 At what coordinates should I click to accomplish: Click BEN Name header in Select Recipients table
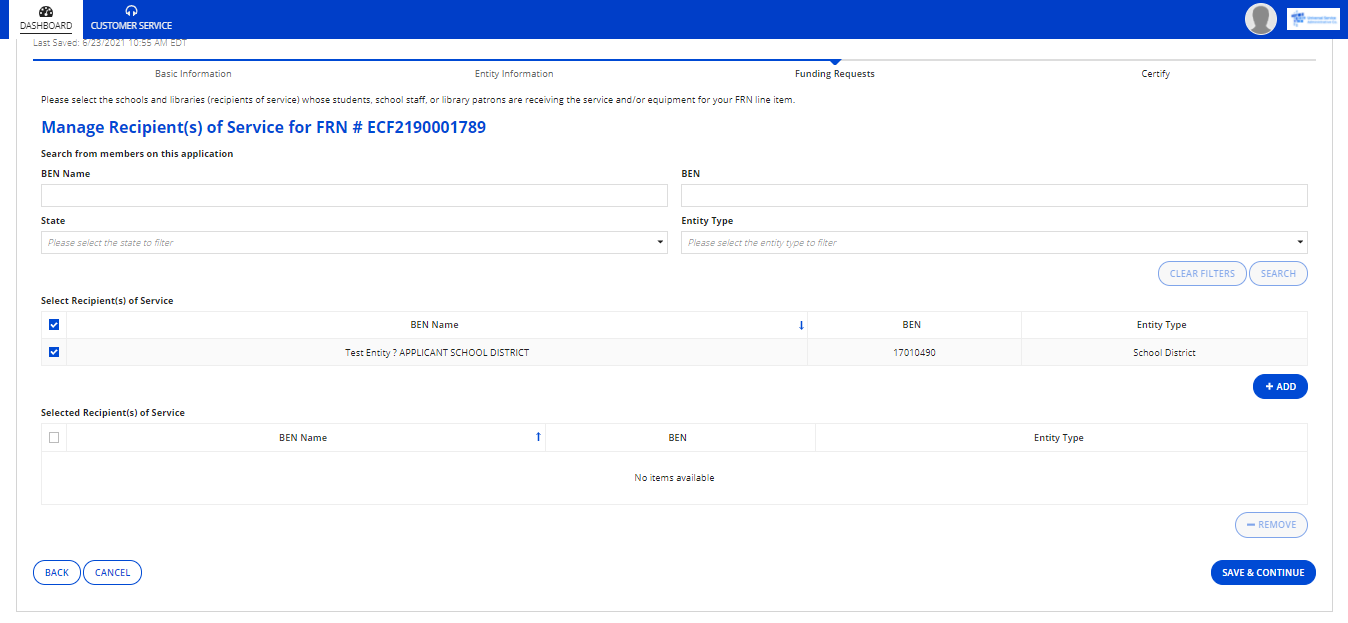click(x=435, y=325)
